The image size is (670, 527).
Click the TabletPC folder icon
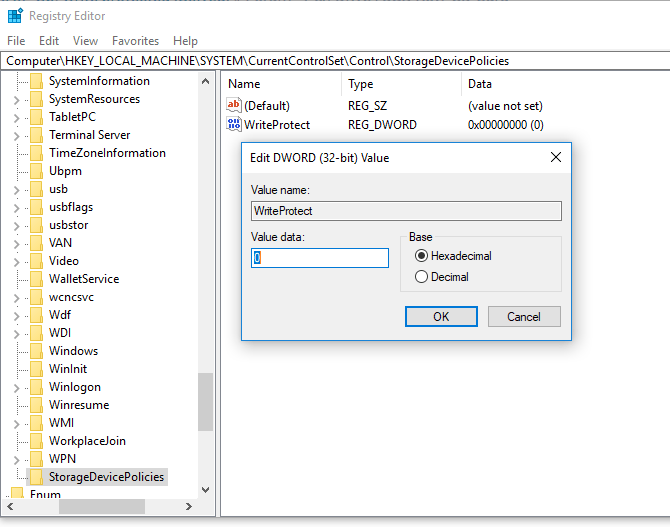click(37, 117)
